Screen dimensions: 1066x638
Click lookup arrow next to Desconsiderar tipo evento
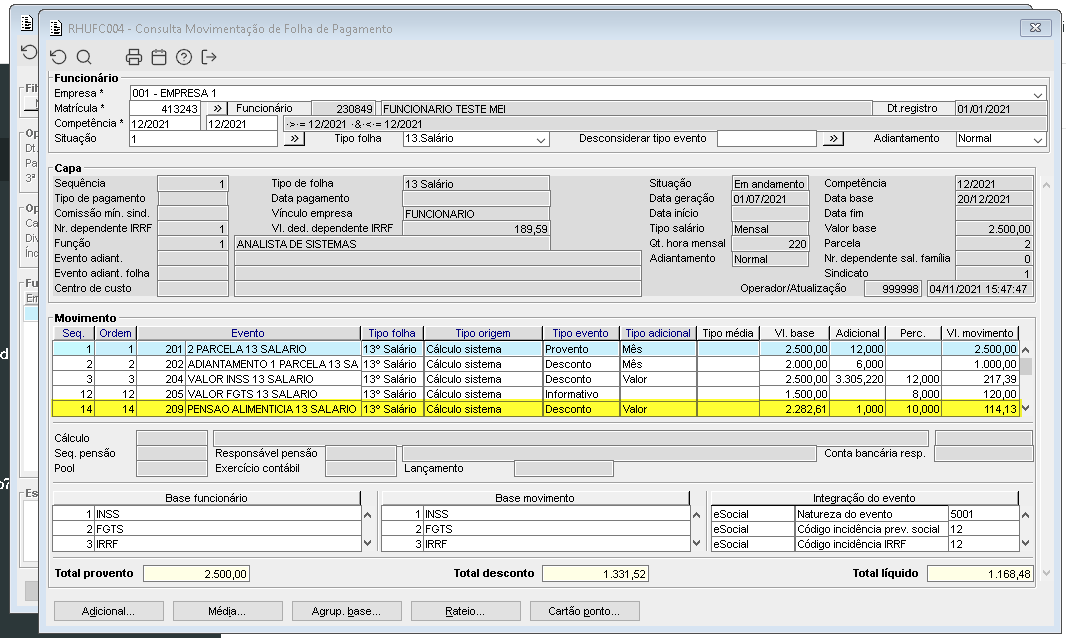[x=833, y=139]
